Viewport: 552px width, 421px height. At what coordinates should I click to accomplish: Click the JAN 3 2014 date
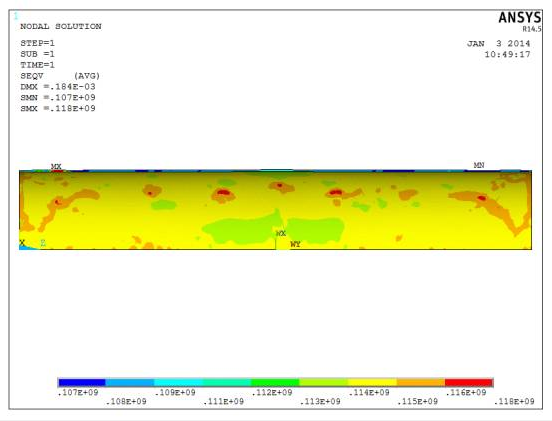coord(498,44)
